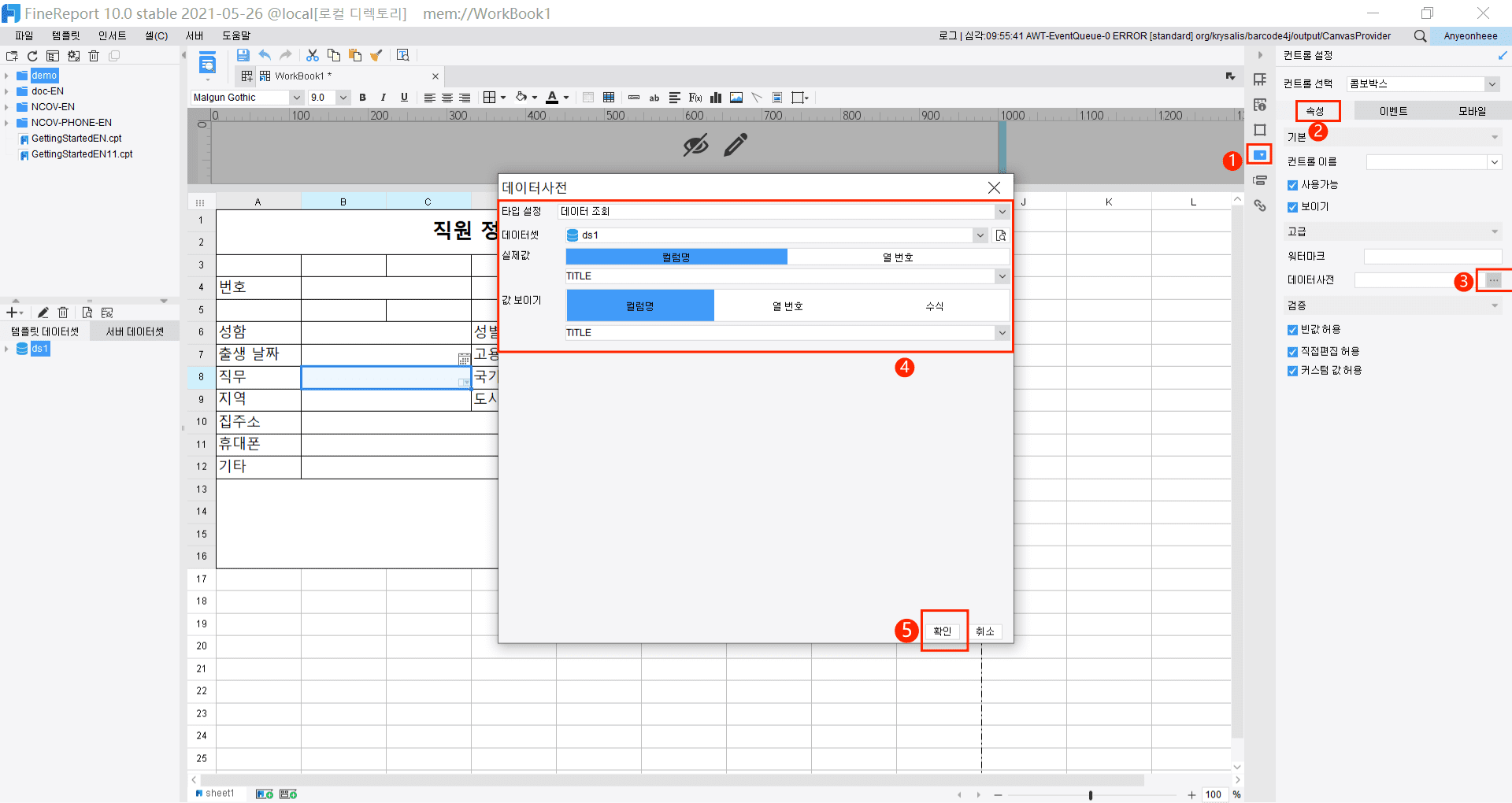This screenshot has height=803, width=1512.
Task: Uncheck the 빈값 허용 checkbox
Action: 1292,330
